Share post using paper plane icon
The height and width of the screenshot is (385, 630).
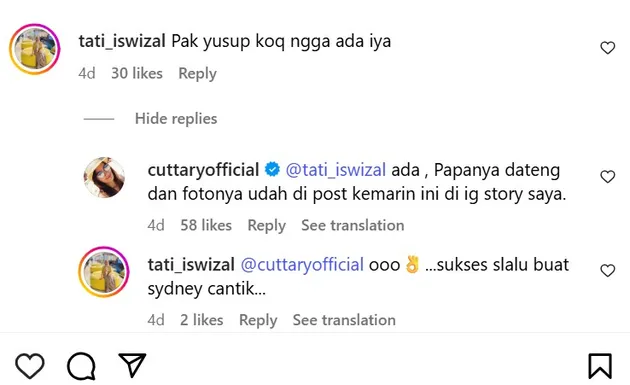132,365
